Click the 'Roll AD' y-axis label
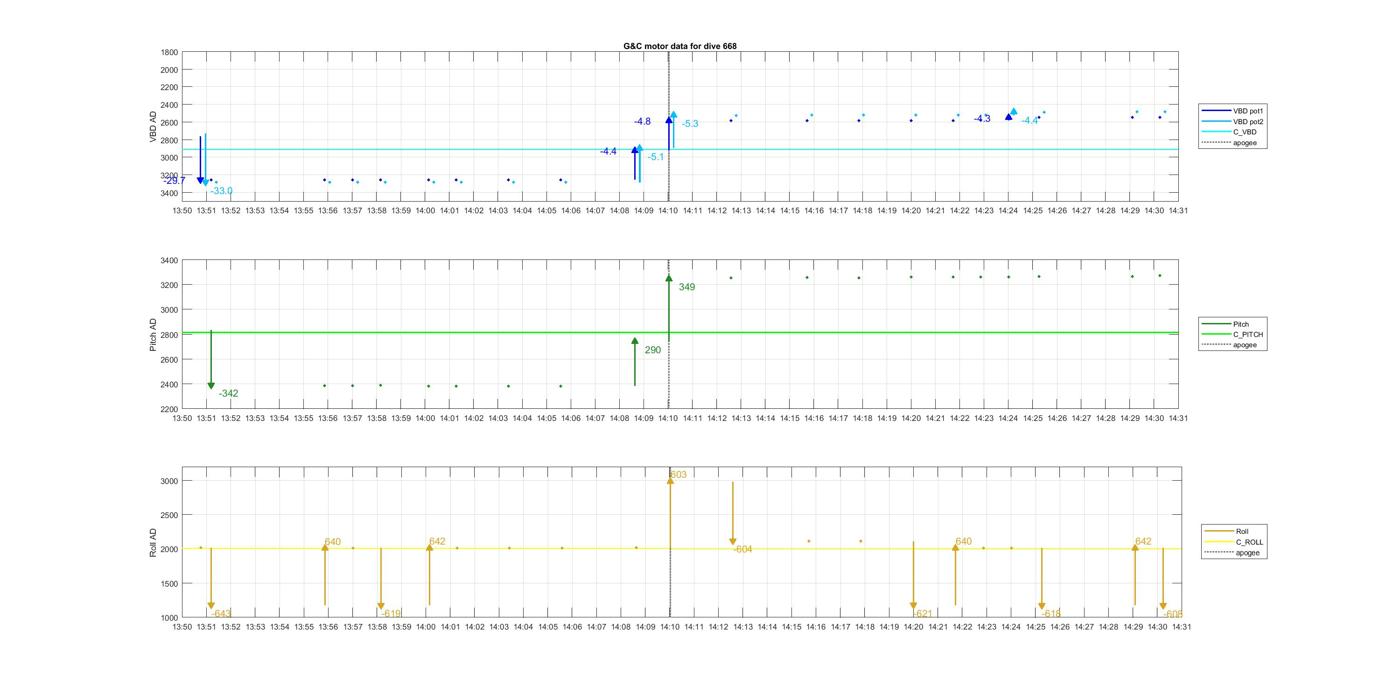 [154, 542]
